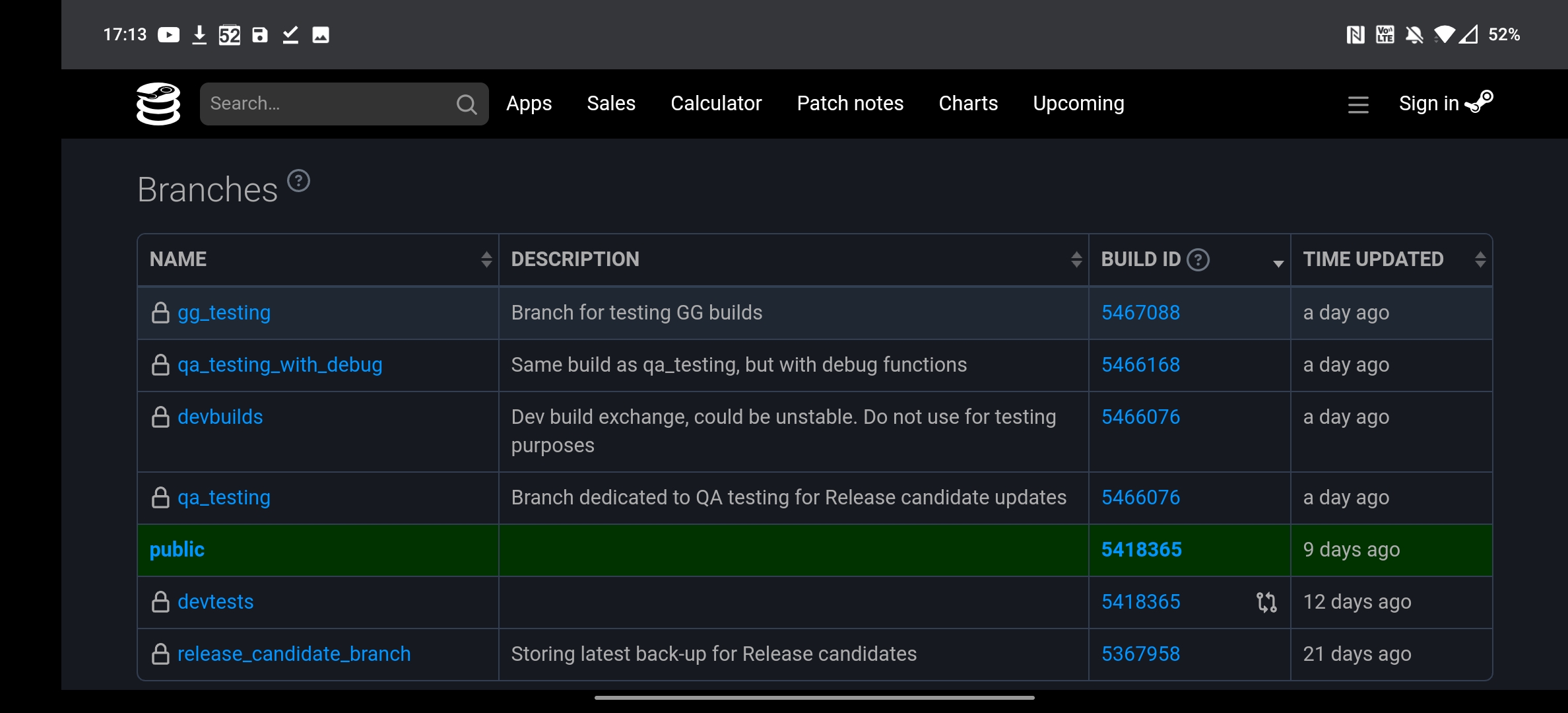Click the search magnifier icon

[466, 104]
